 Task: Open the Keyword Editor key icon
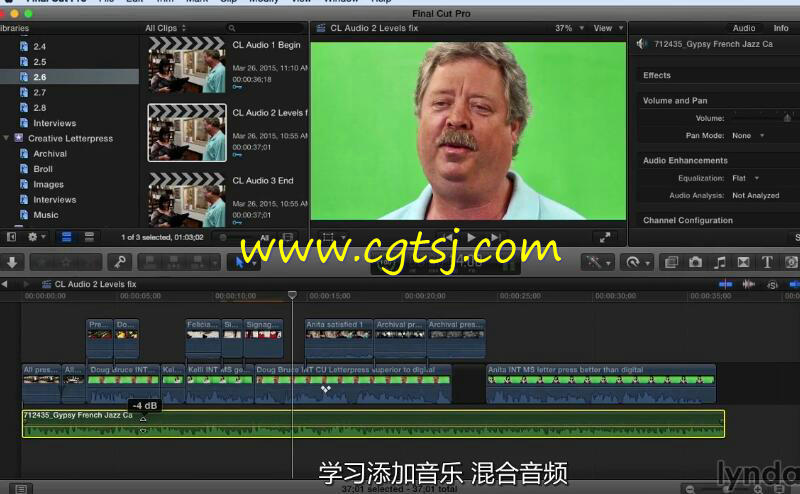point(119,262)
